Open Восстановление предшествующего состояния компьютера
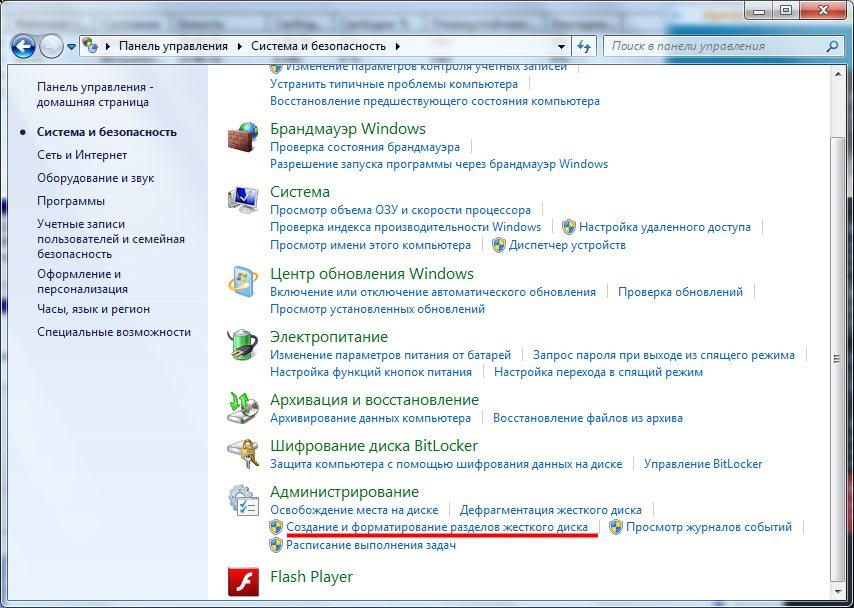 pos(435,101)
